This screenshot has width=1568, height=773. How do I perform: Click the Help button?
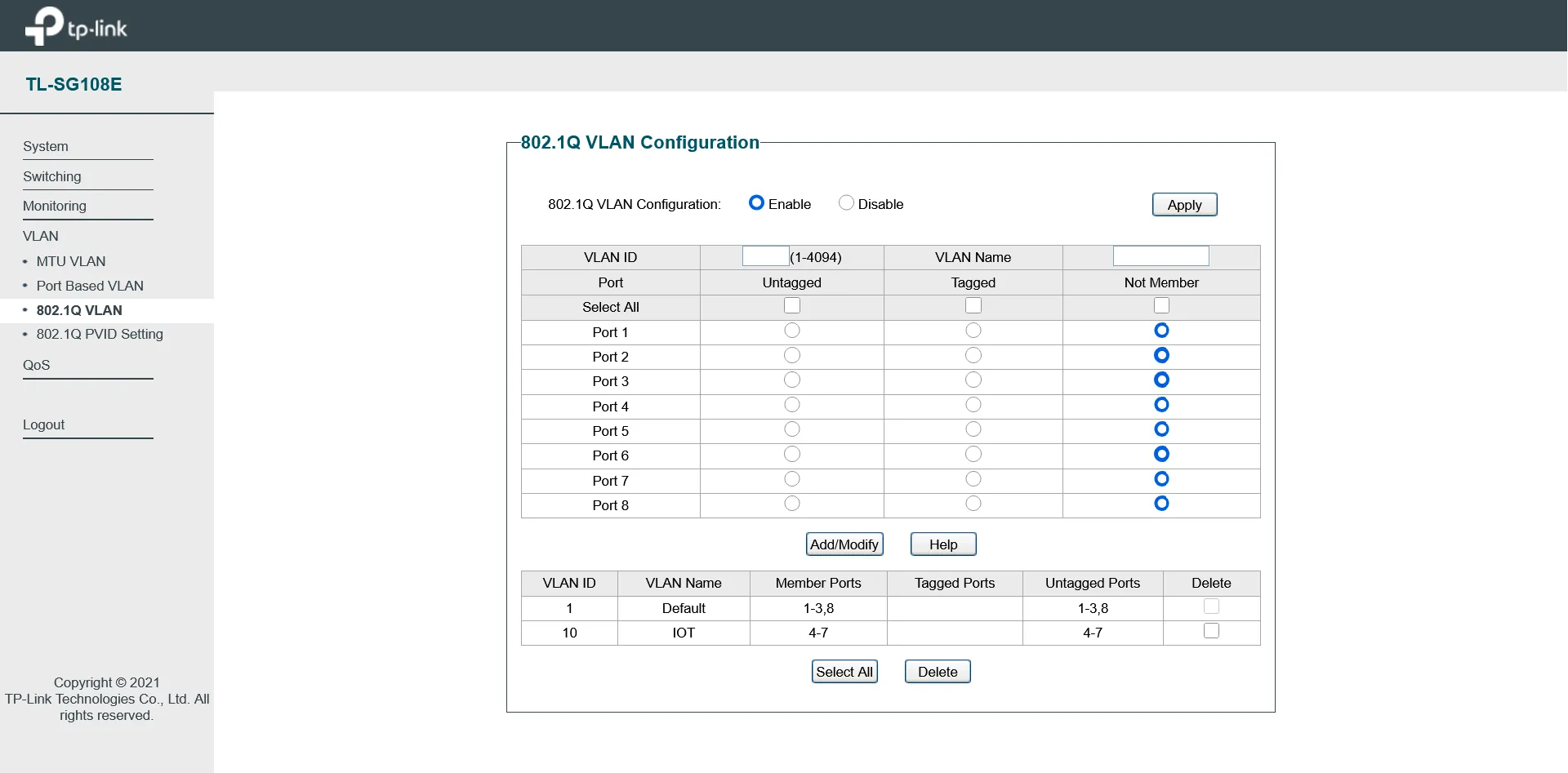click(x=943, y=544)
